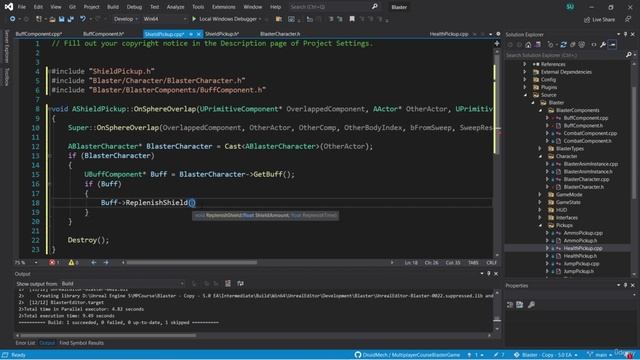Click the Undo arrow icon
Viewport: 640px width, 360px height.
tap(83, 19)
